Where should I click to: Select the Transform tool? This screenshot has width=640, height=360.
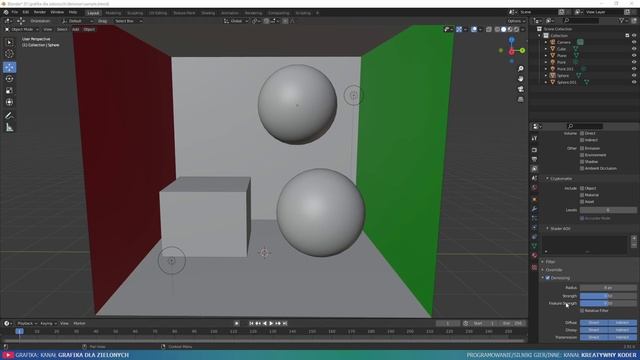tap(9, 102)
